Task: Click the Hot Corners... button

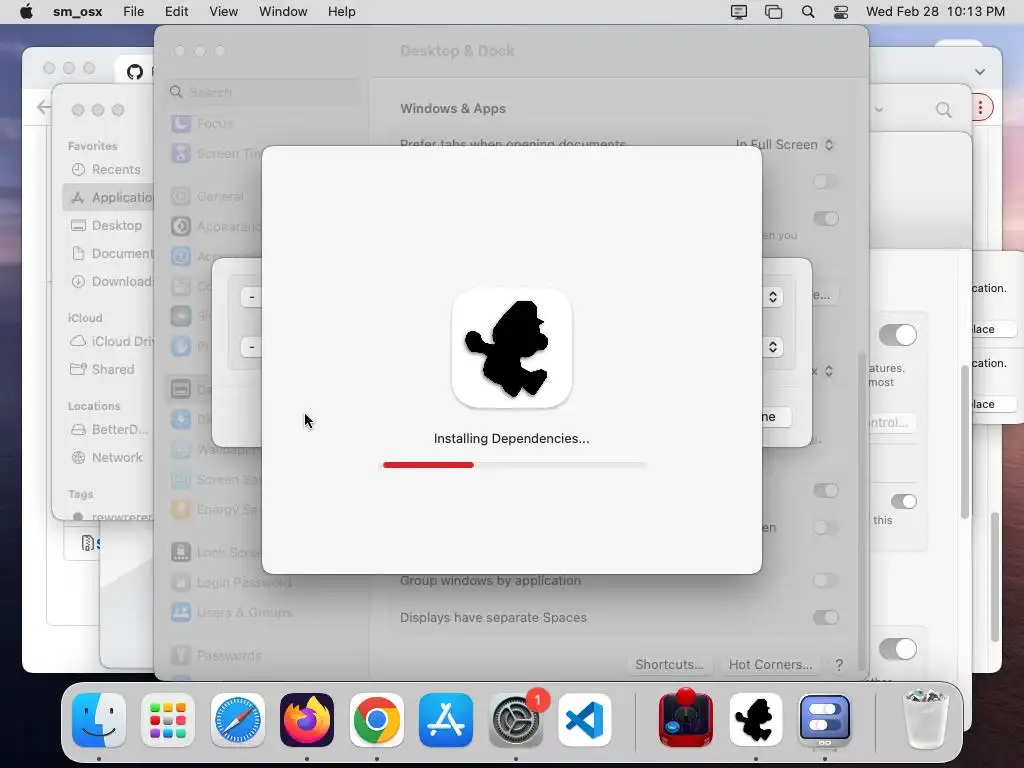Action: pos(771,664)
